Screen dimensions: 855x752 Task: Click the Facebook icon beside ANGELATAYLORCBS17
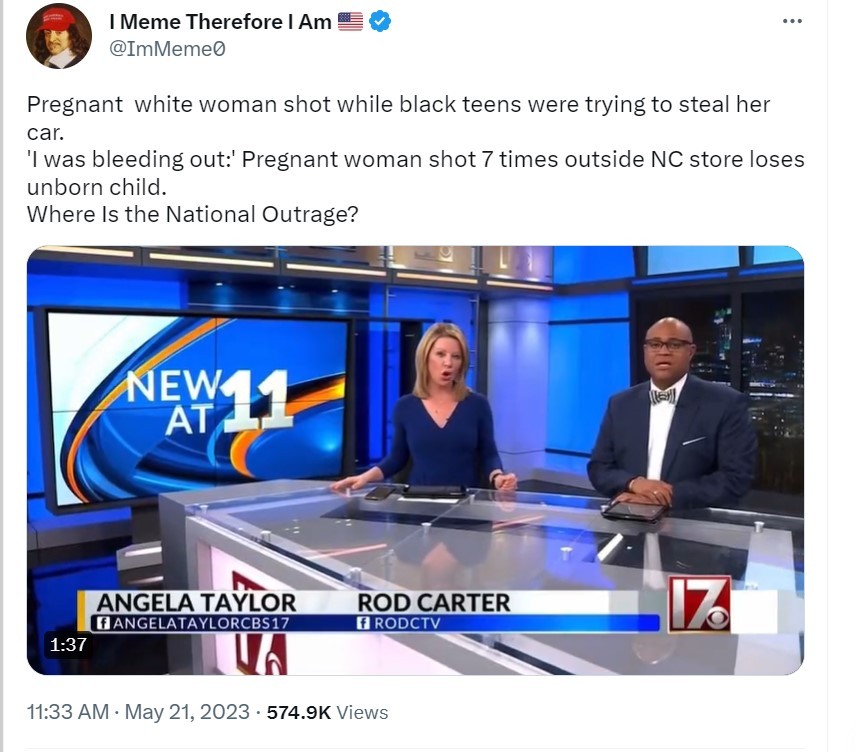tap(103, 623)
